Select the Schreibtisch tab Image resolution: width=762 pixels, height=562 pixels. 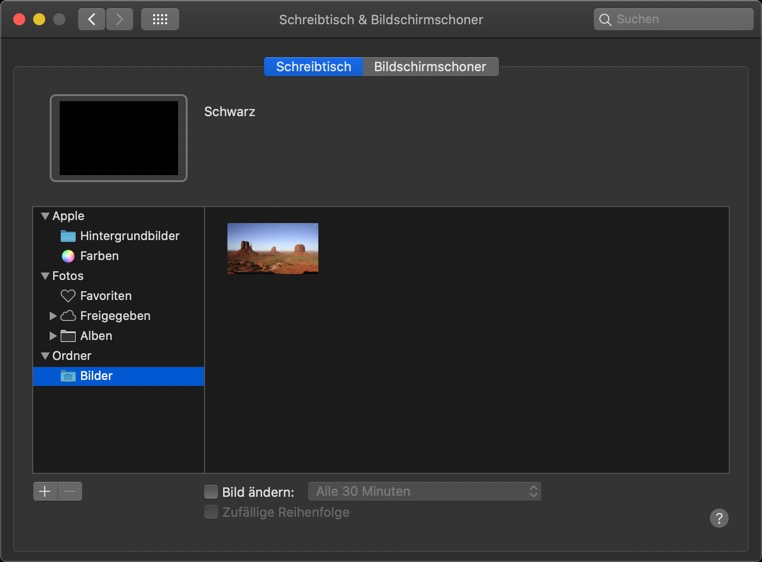313,67
